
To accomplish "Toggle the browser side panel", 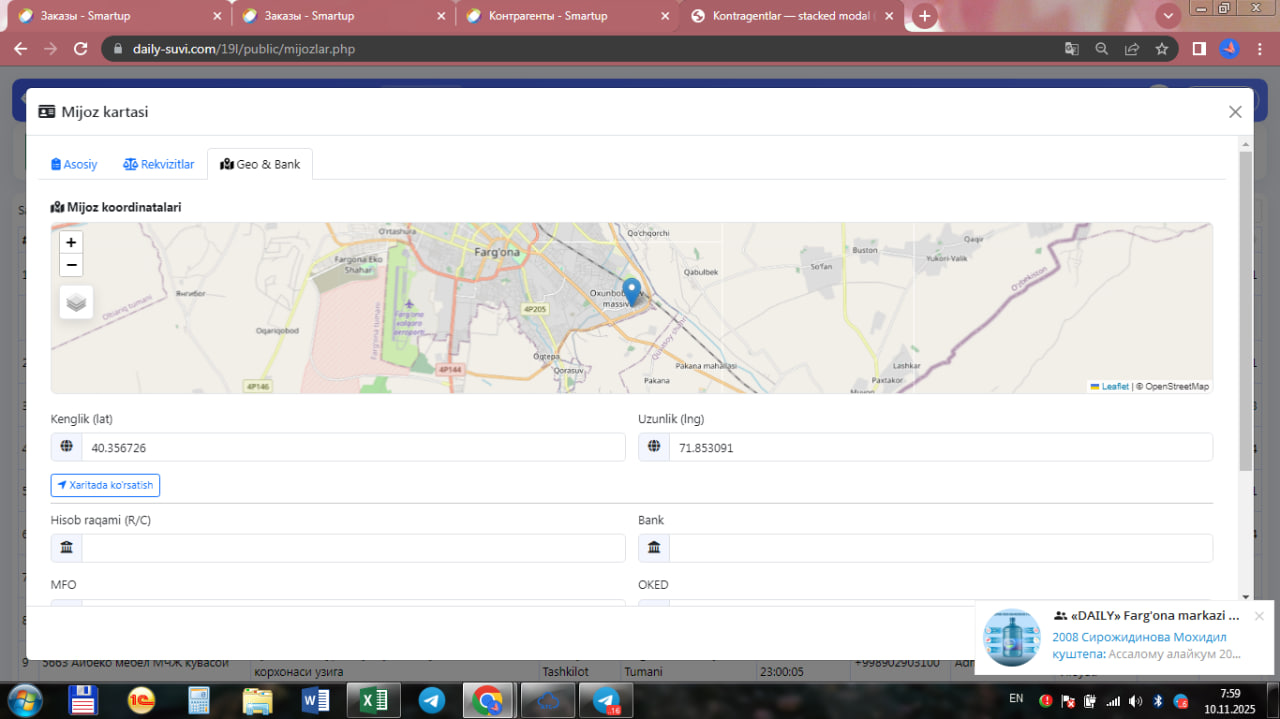I will click(1199, 49).
